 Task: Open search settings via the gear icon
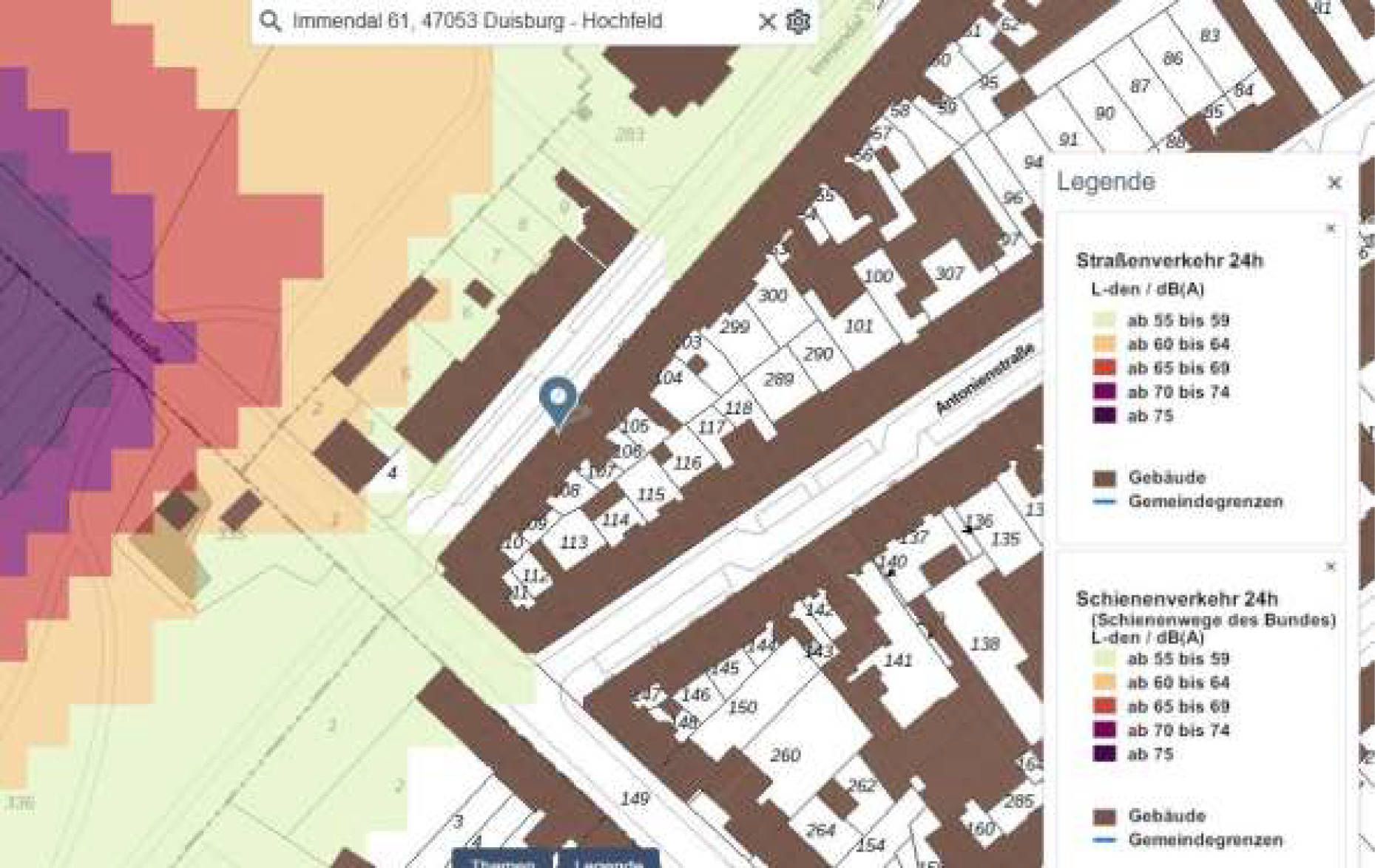pyautogui.click(x=798, y=21)
